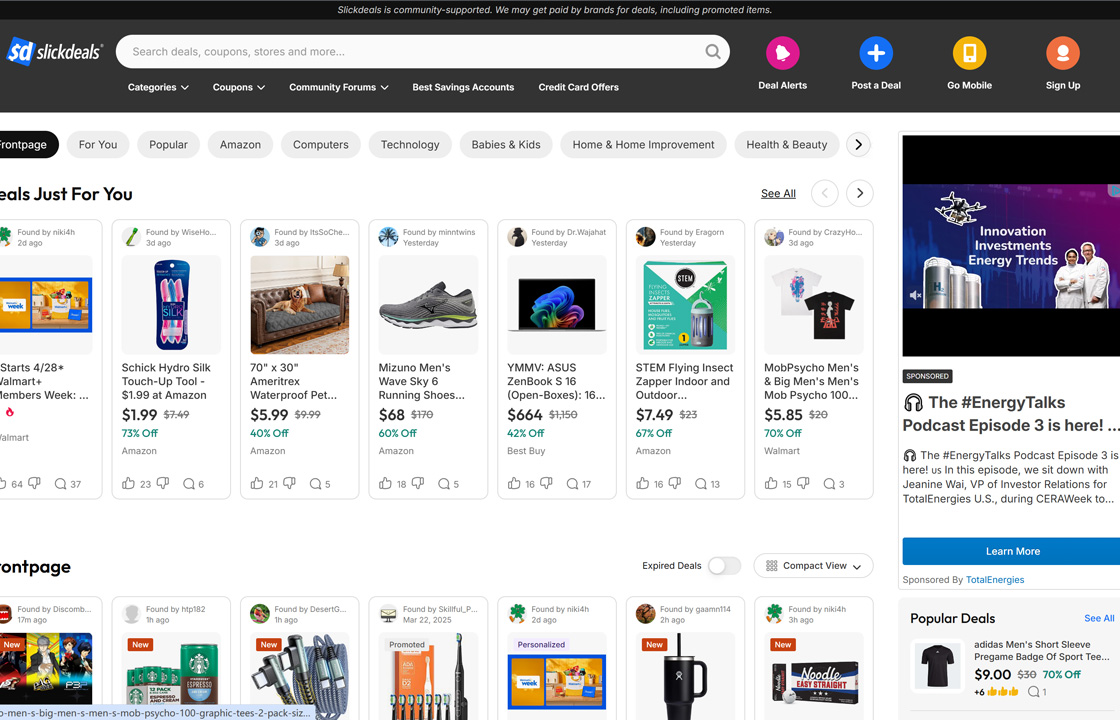Open the Noodle golf balls deal thumbnail
Image resolution: width=1120 pixels, height=720 pixels.
coord(814,676)
